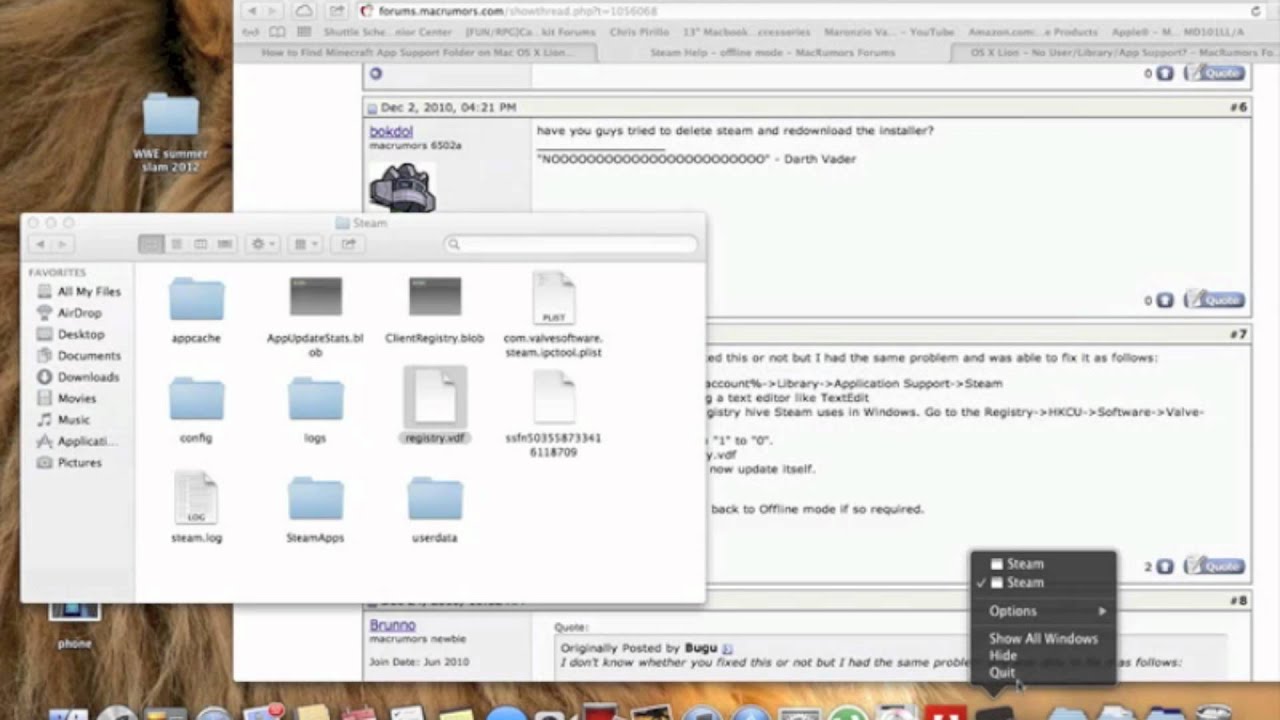The height and width of the screenshot is (720, 1280).
Task: Open Desktop in Finder sidebar
Action: pyautogui.click(x=70, y=334)
